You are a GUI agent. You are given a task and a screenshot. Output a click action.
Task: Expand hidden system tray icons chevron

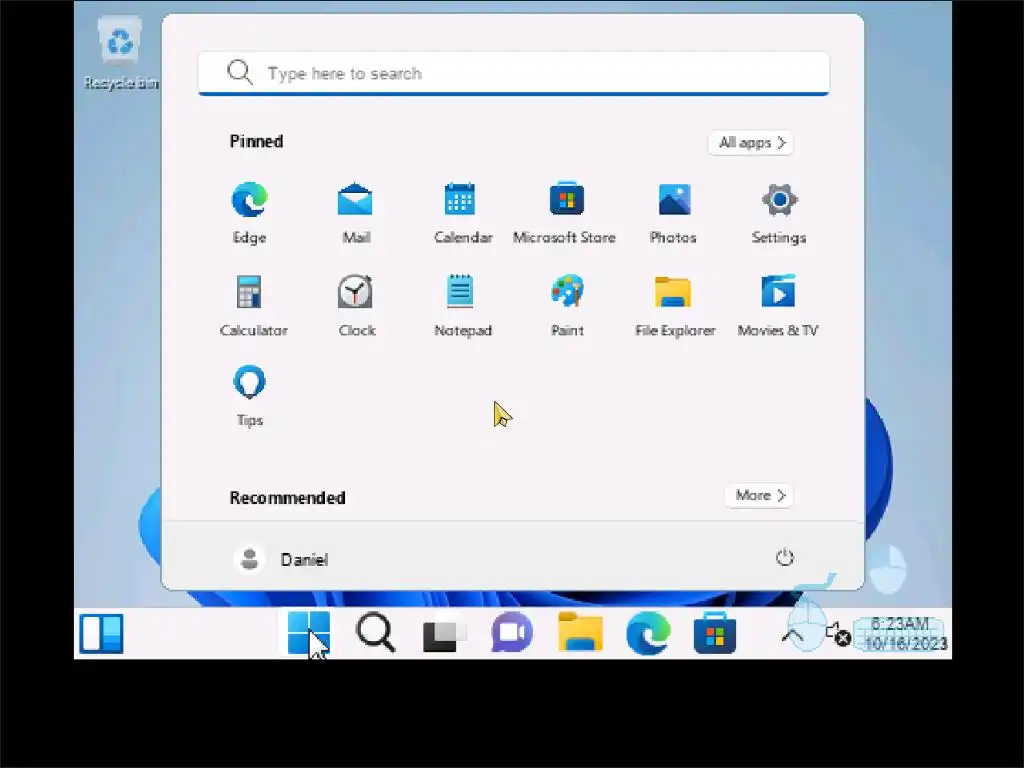tap(793, 635)
